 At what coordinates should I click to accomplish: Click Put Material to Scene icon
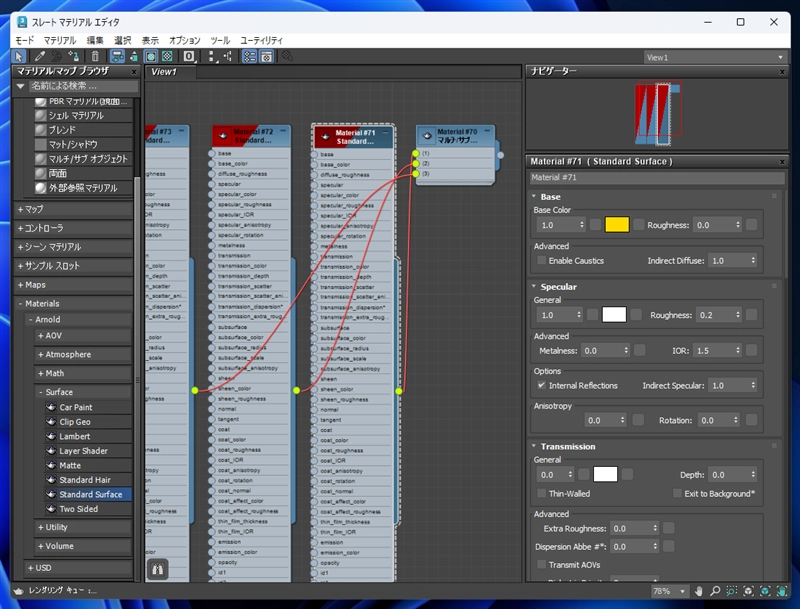[x=57, y=57]
